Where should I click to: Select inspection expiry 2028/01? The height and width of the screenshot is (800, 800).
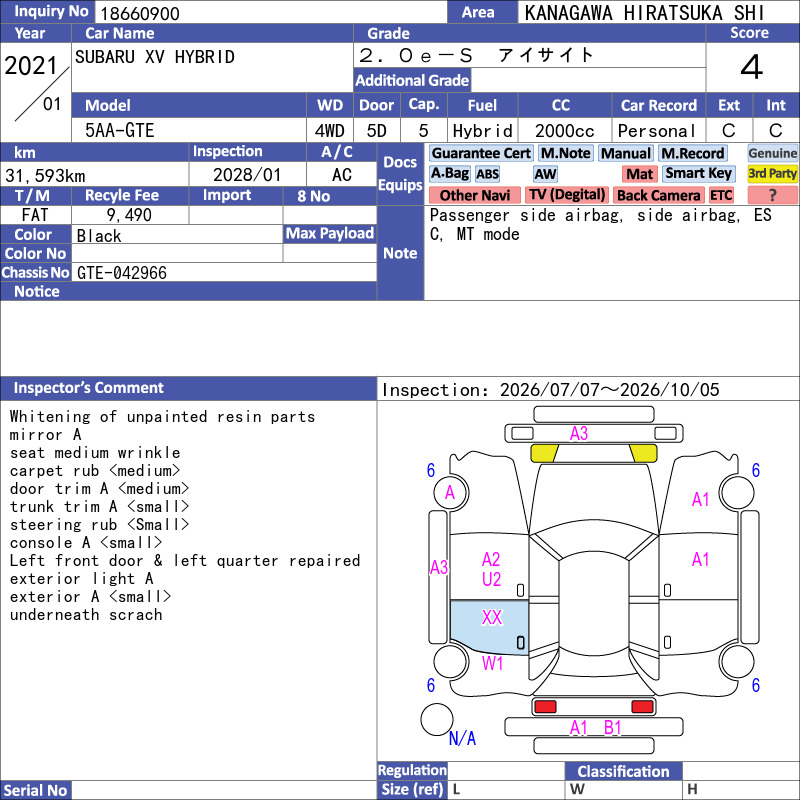[x=247, y=175]
